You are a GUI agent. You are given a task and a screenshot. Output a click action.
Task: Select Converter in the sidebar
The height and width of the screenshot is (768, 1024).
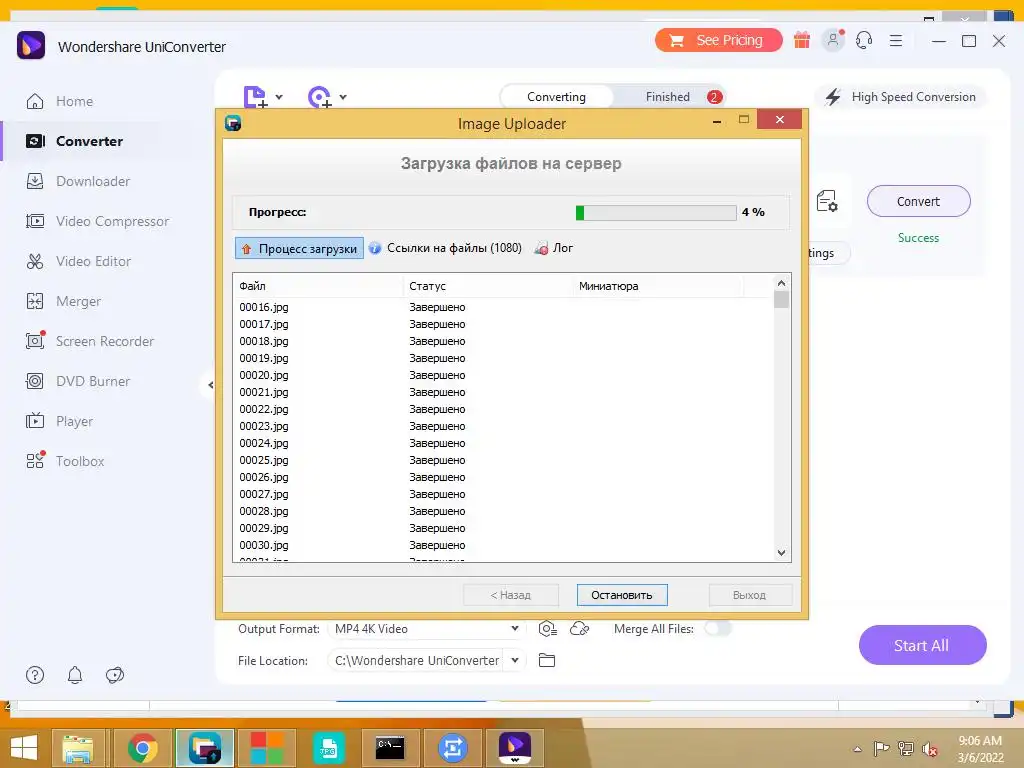74,141
